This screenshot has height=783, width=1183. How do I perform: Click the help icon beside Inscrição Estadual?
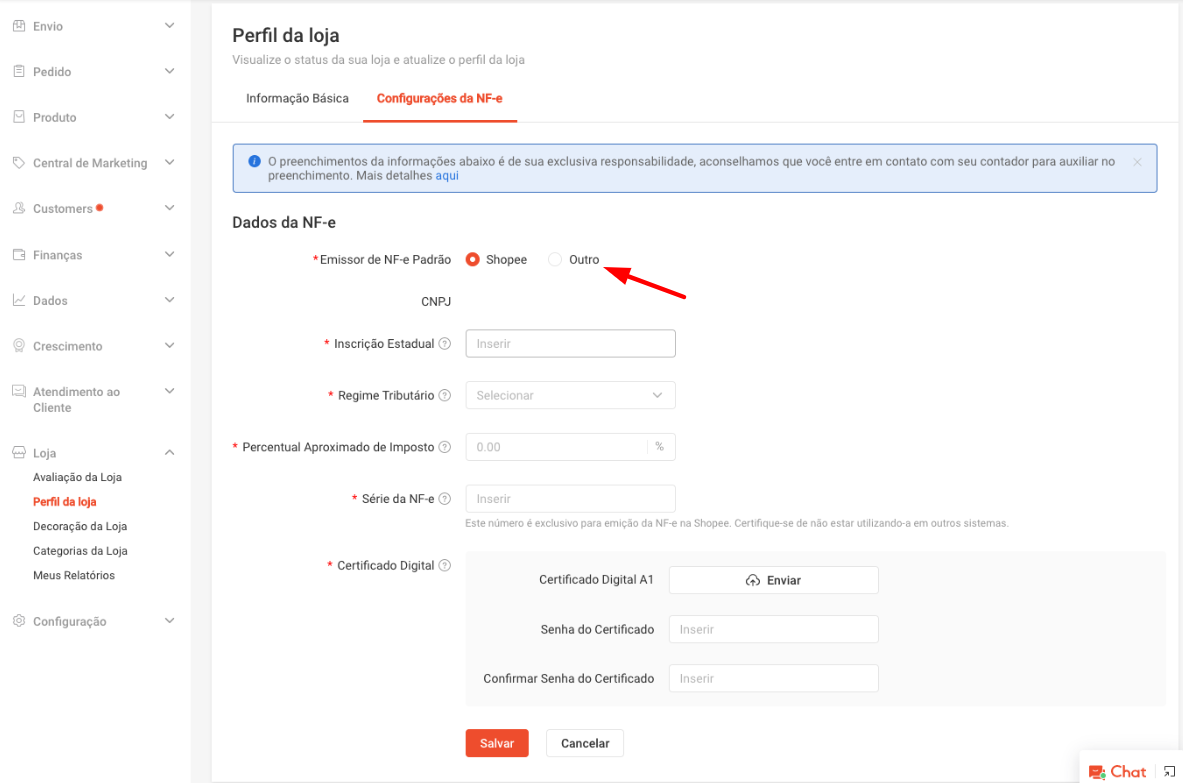click(x=445, y=344)
